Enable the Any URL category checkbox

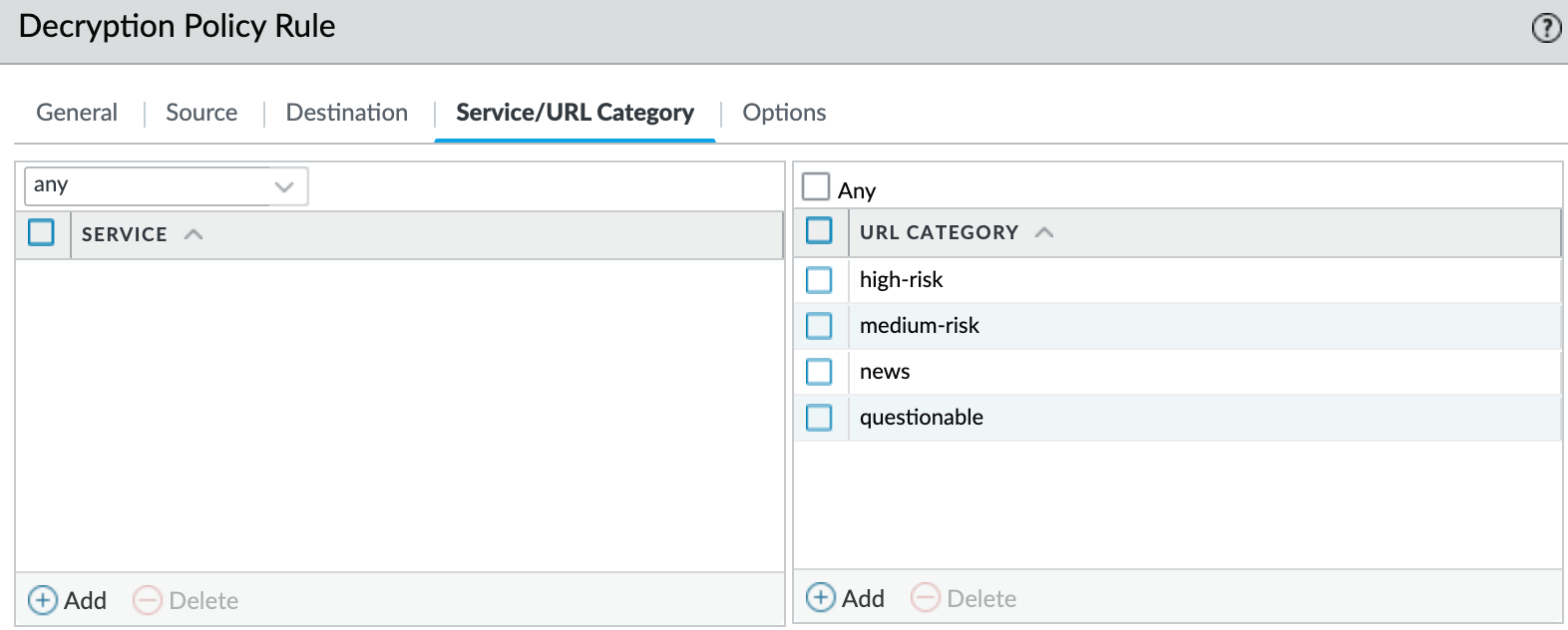[816, 187]
